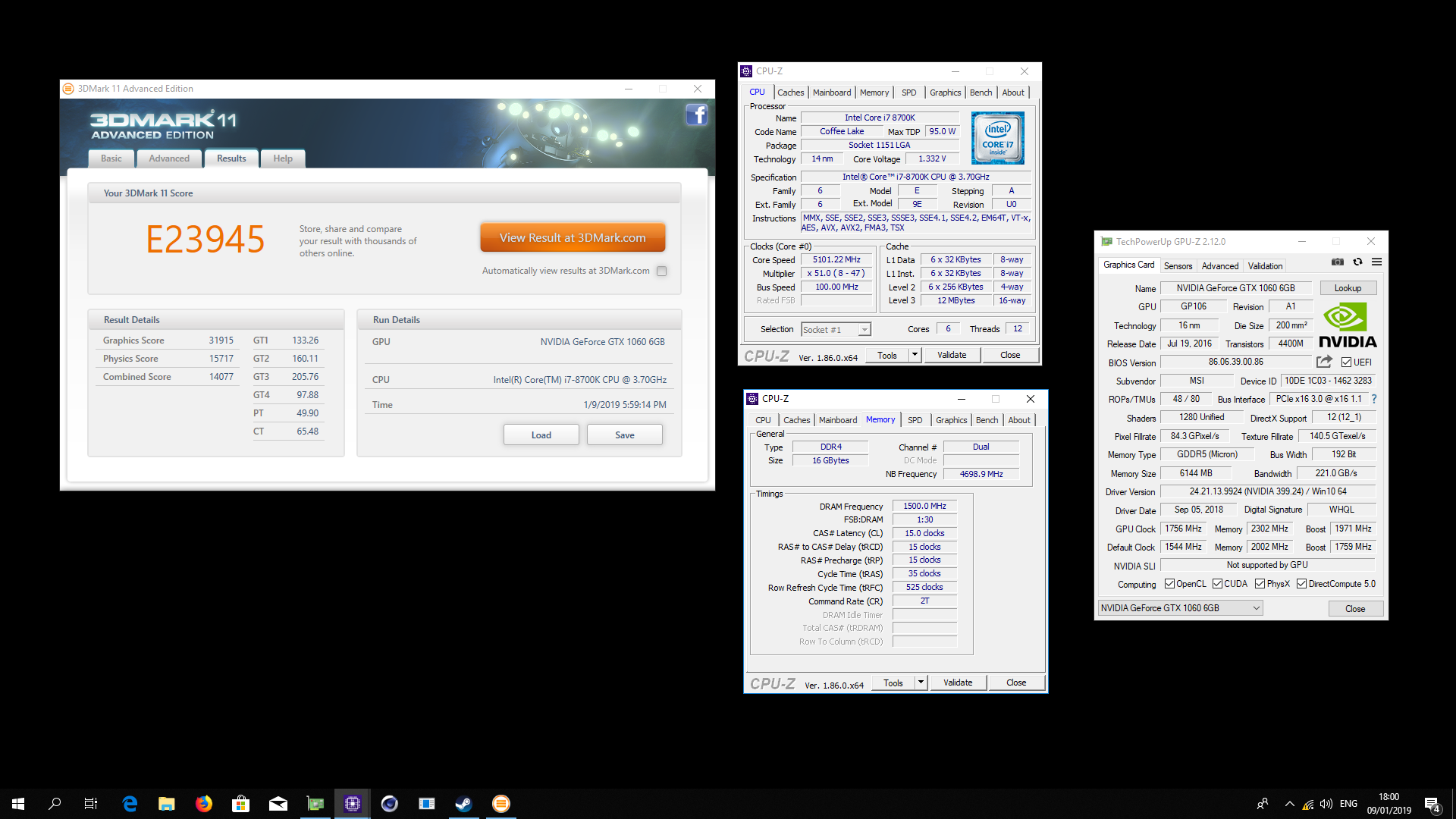Click the GPU-Z refresh icon
1456x819 pixels.
[x=1357, y=262]
